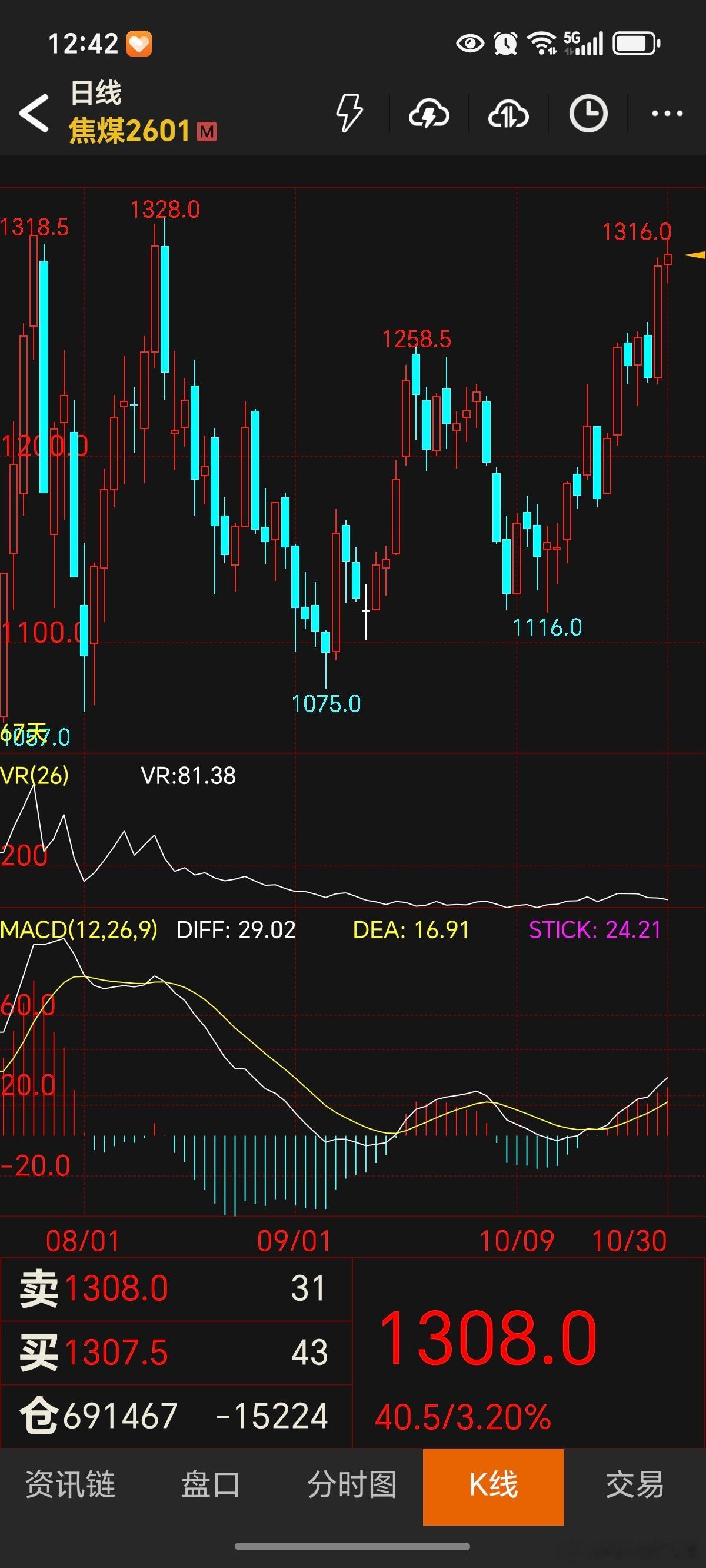
Task: Switch to the 分时图 tab
Action: [352, 1484]
